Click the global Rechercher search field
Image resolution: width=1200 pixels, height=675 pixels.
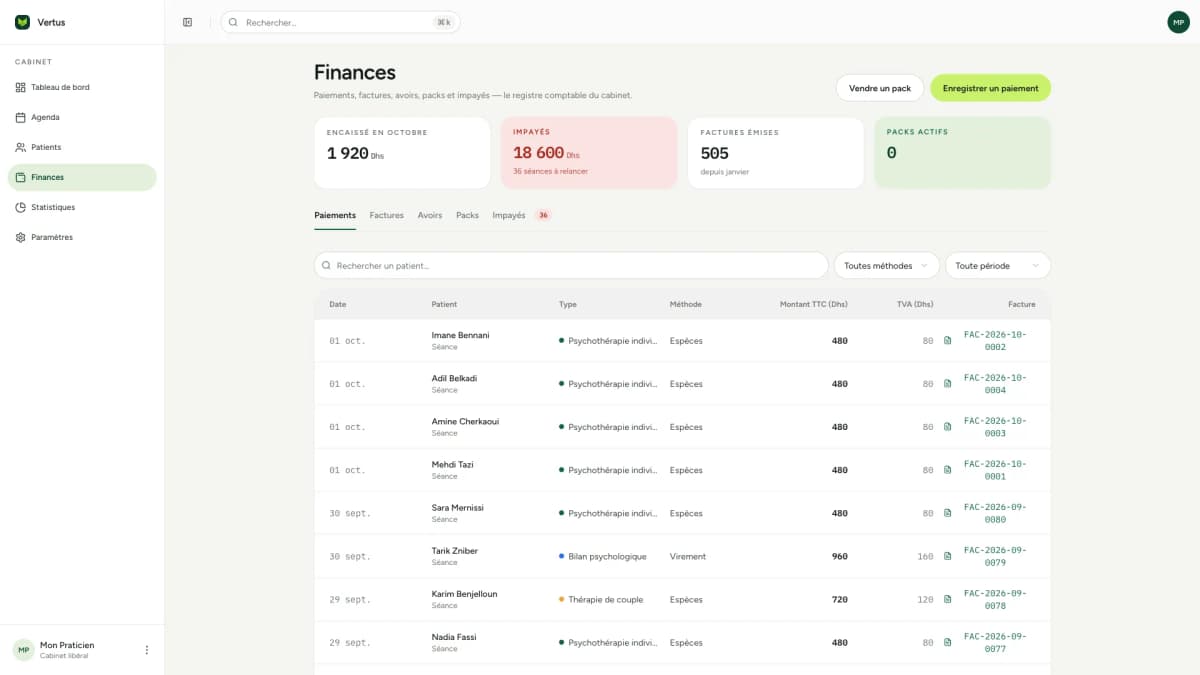point(340,22)
